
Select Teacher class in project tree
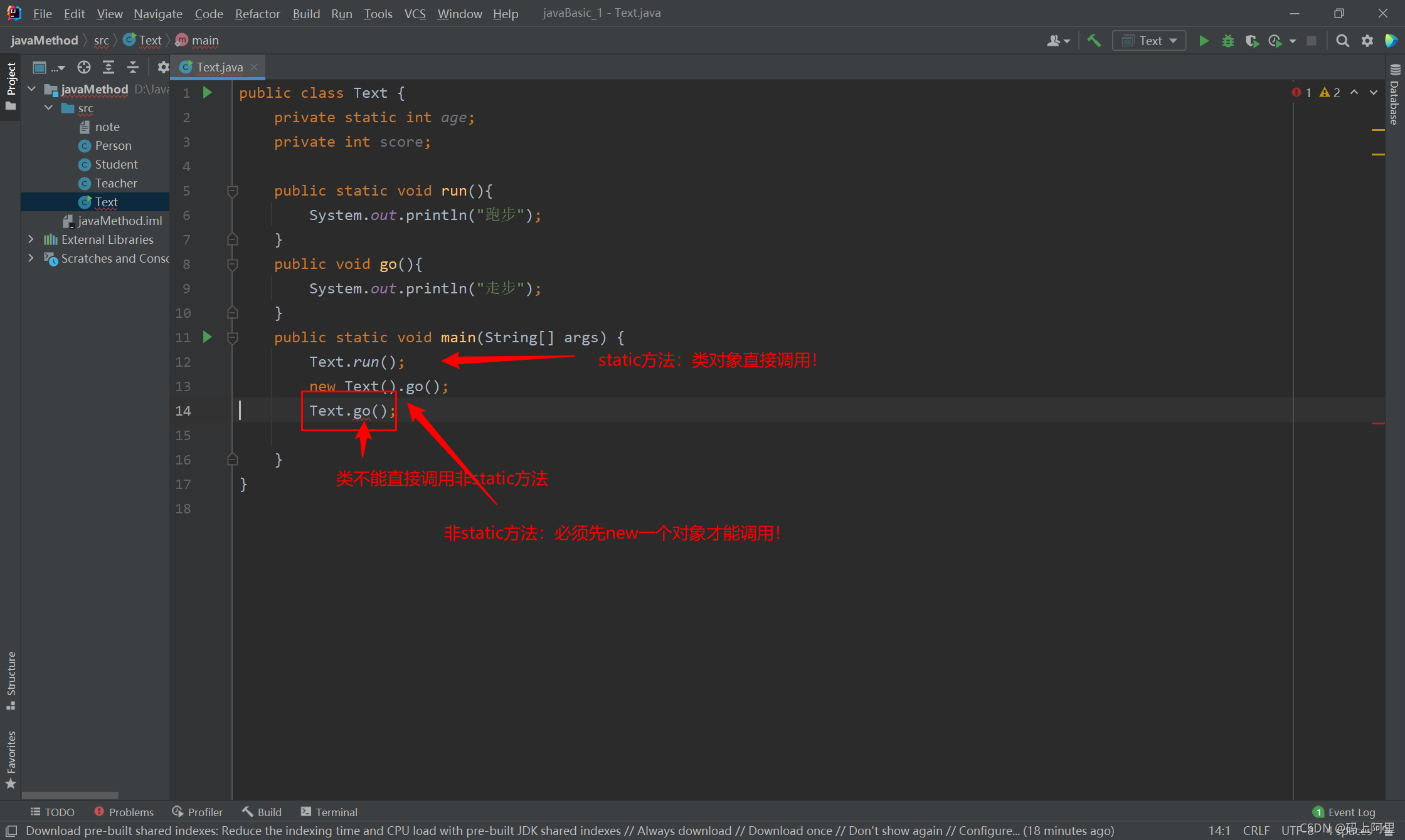click(115, 183)
